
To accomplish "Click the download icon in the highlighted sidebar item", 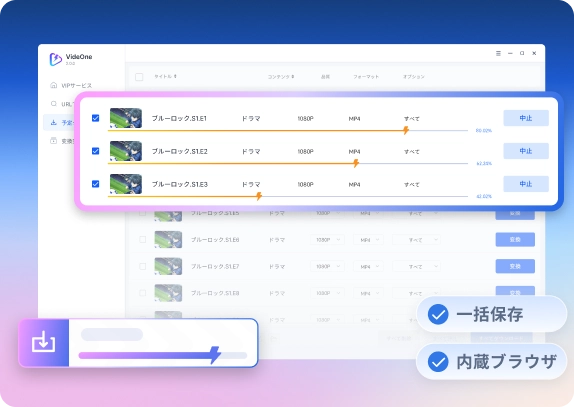I will tap(53, 122).
